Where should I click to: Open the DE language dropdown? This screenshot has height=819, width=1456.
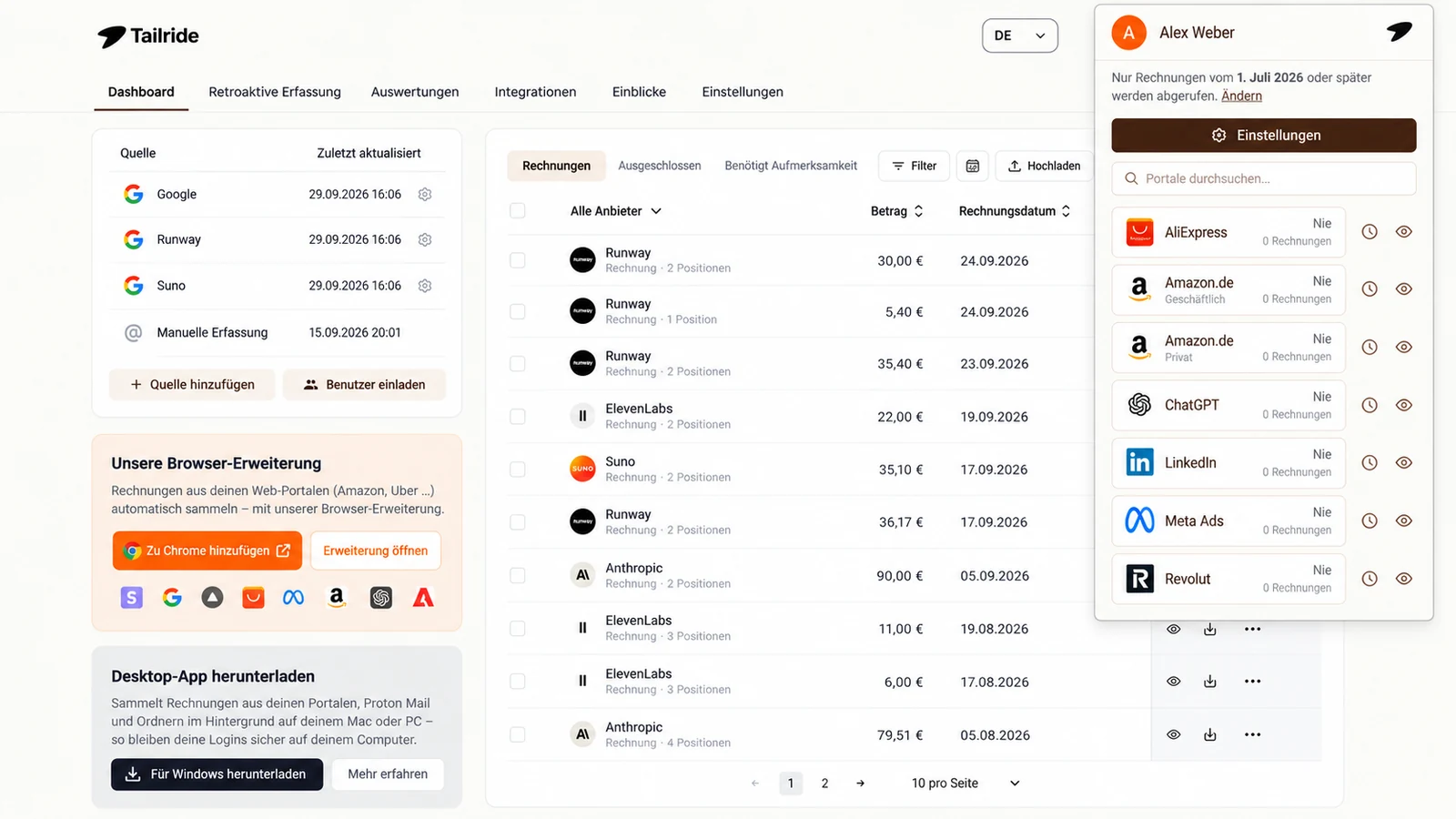tap(1020, 35)
